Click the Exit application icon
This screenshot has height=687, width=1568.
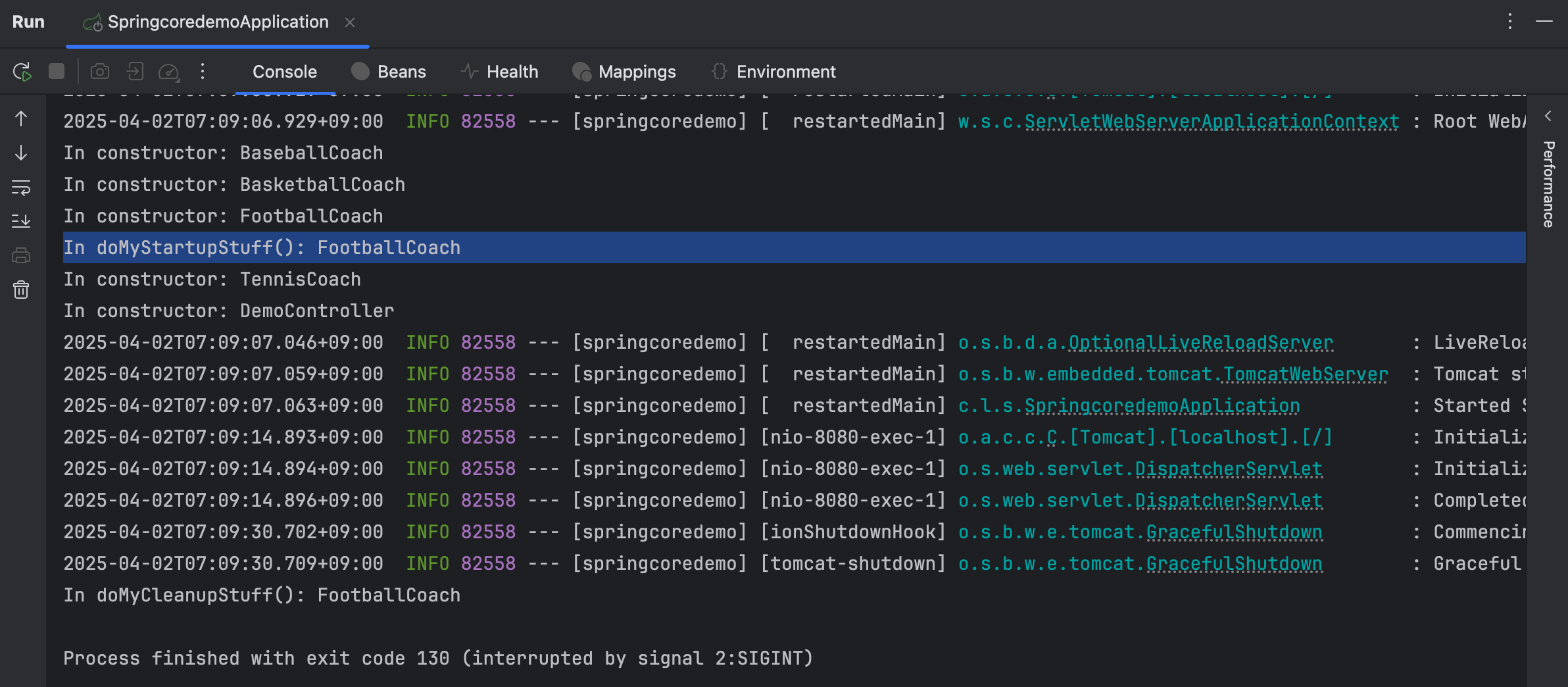[x=135, y=71]
